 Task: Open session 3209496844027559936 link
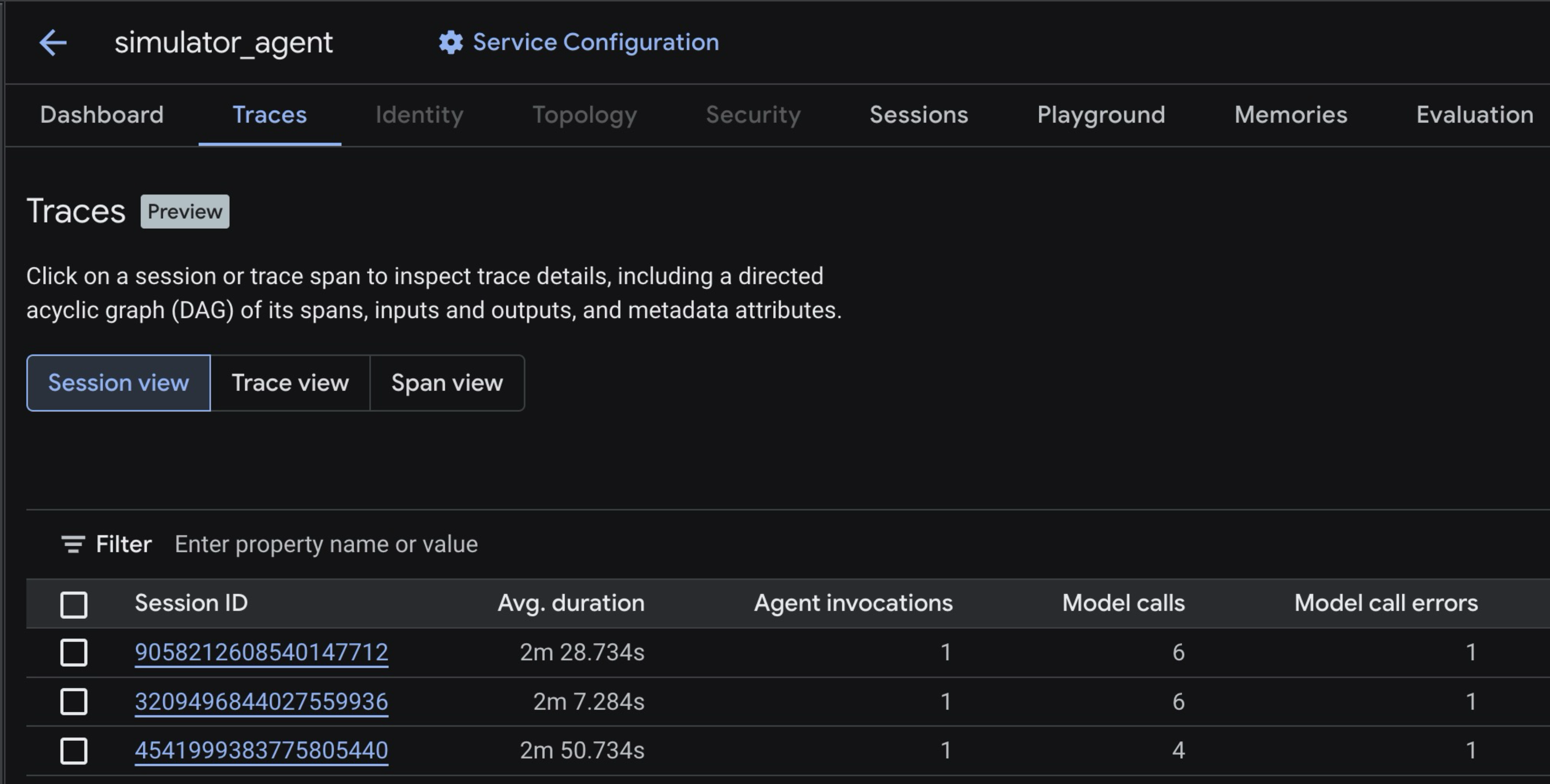pyautogui.click(x=261, y=701)
